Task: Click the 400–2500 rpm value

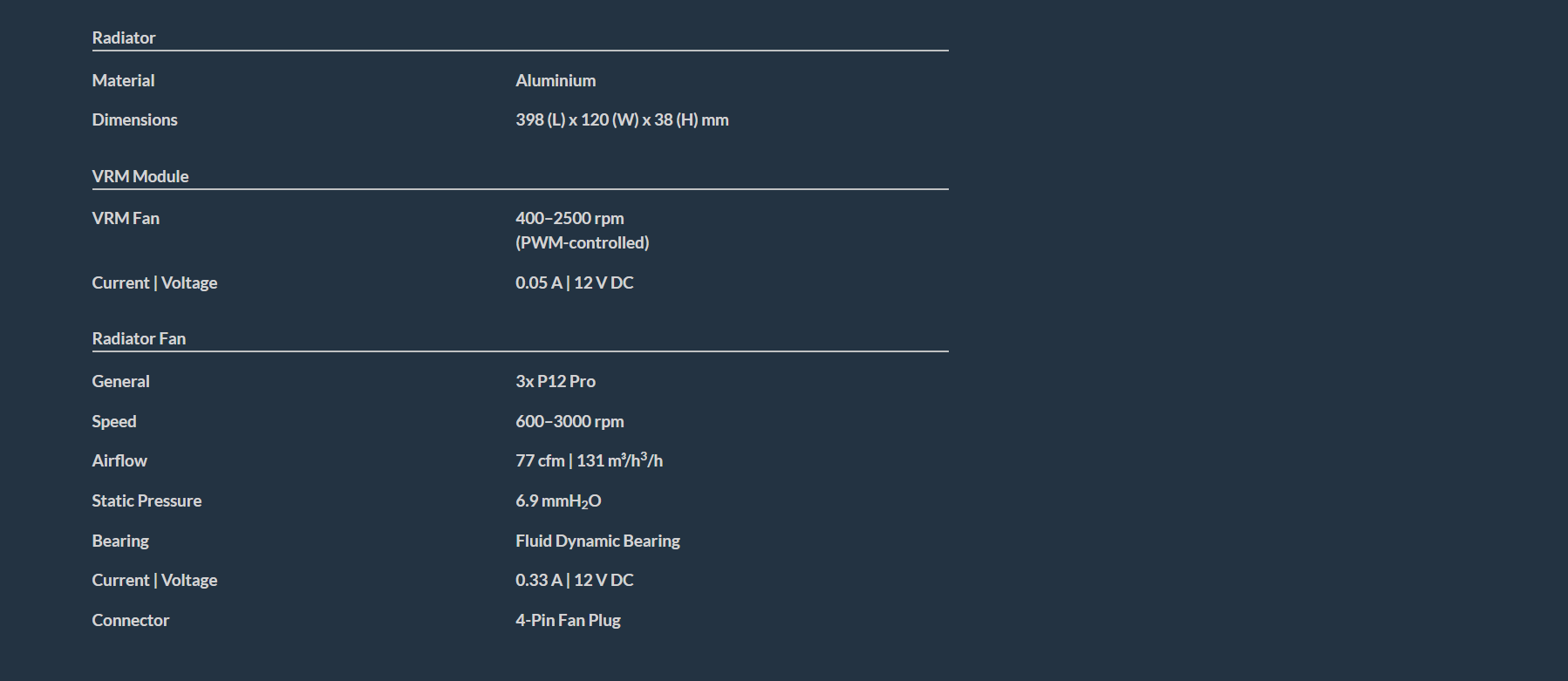Action: pyautogui.click(x=569, y=218)
